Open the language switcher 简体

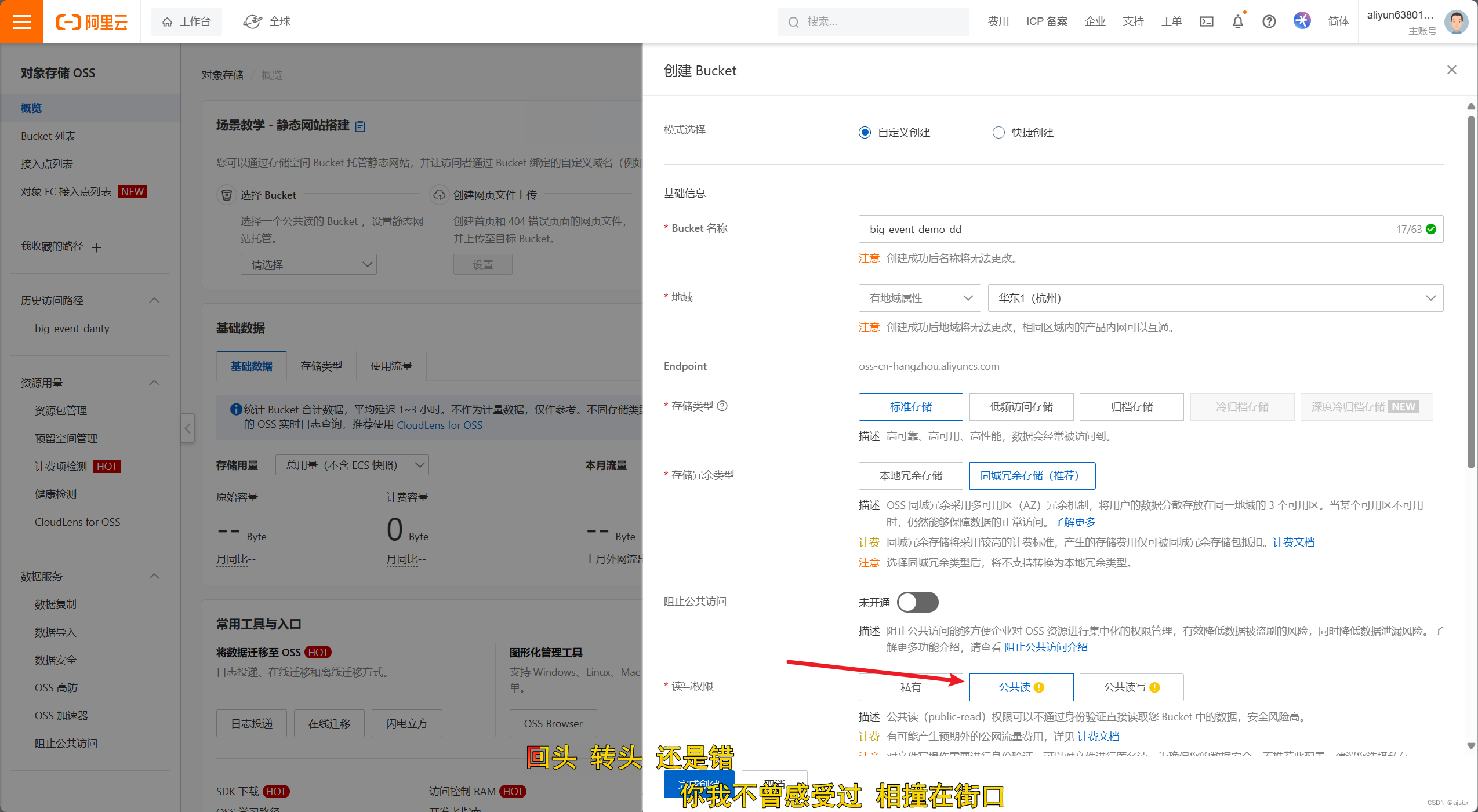click(1338, 21)
